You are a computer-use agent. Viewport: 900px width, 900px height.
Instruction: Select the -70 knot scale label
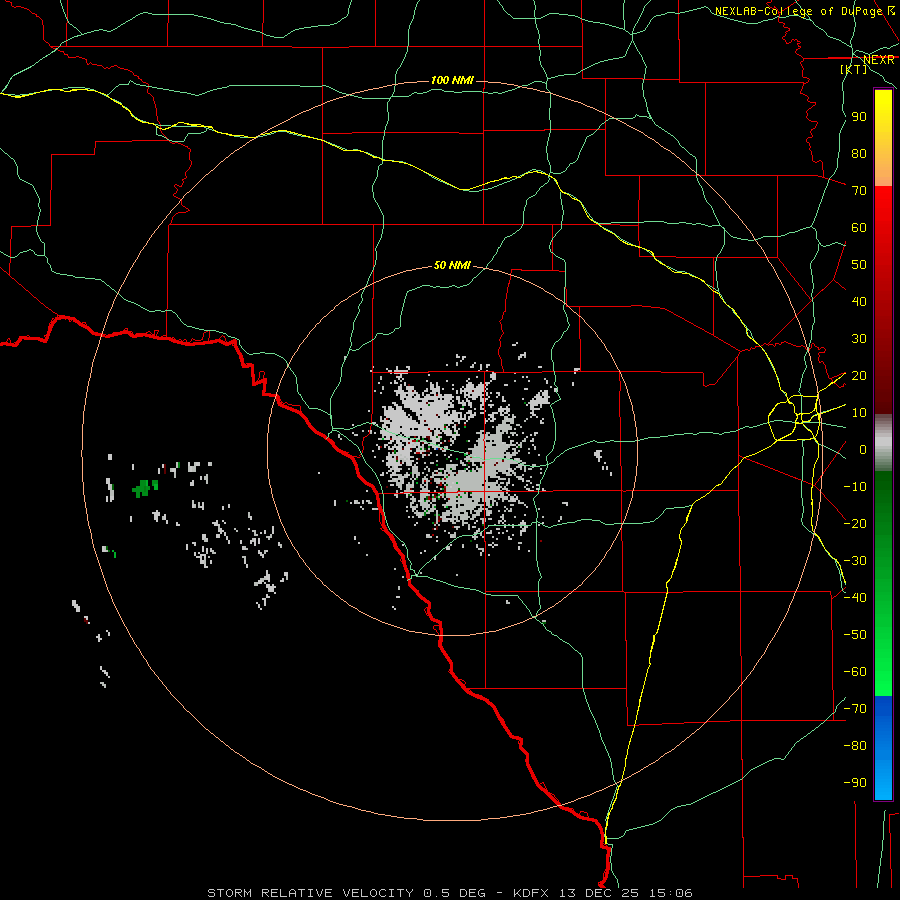point(855,709)
